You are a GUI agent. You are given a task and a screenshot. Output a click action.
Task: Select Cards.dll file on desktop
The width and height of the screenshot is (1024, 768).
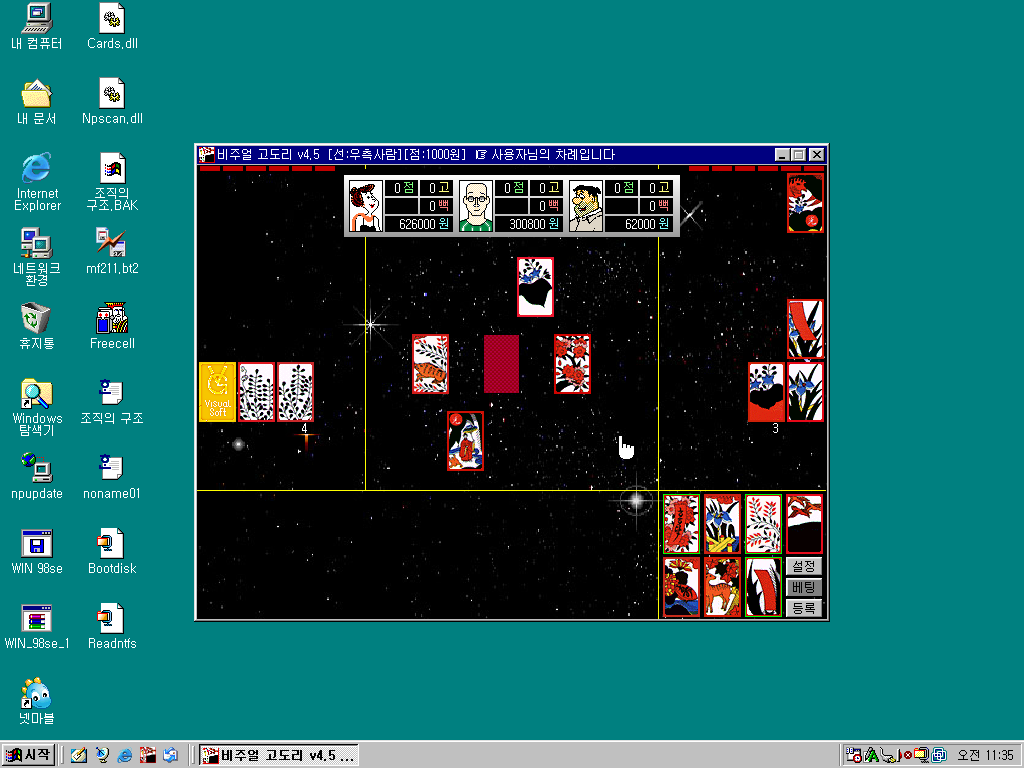click(112, 26)
